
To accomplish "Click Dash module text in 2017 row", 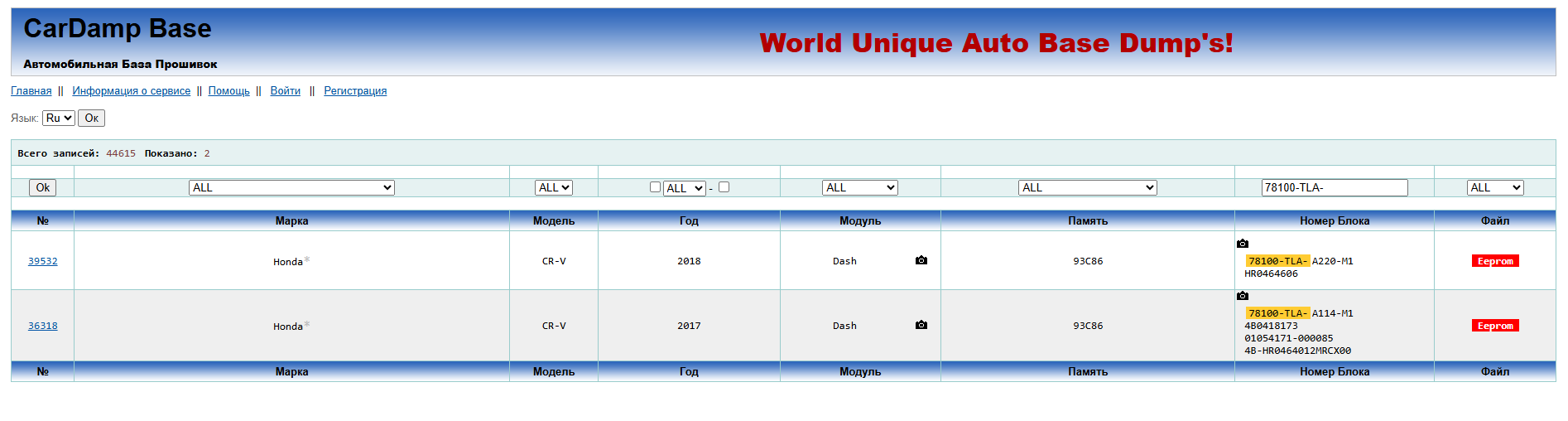I will point(844,326).
